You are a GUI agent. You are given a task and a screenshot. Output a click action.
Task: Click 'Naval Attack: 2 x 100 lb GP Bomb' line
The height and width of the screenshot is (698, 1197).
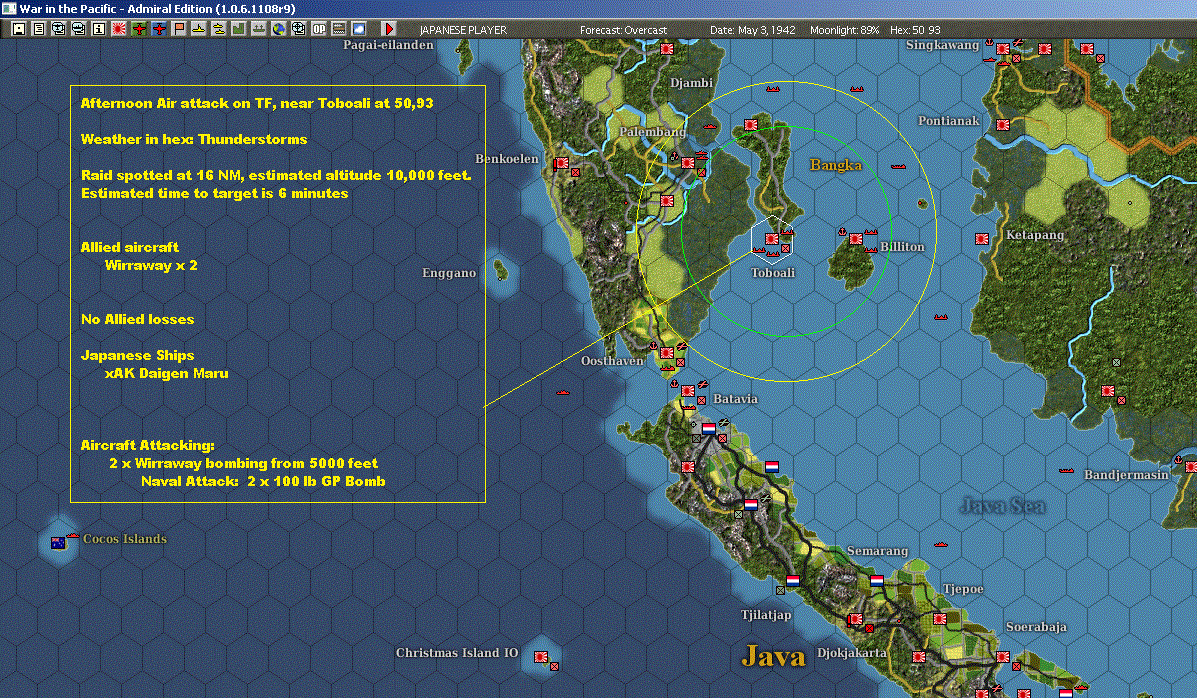pos(263,481)
